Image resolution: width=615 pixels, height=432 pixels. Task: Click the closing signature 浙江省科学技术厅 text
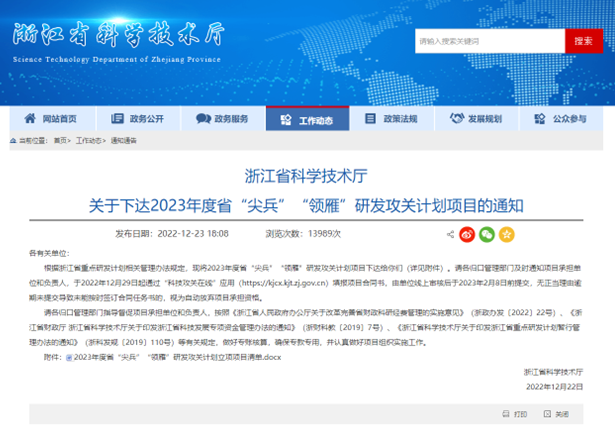pyautogui.click(x=553, y=372)
